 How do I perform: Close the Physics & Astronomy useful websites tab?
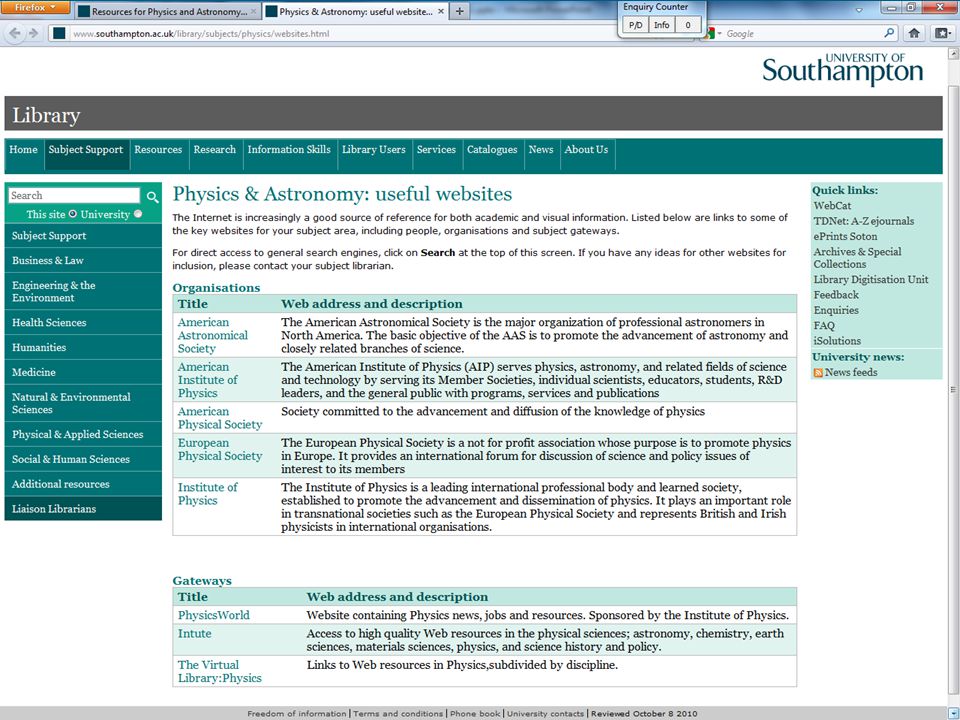tap(441, 12)
